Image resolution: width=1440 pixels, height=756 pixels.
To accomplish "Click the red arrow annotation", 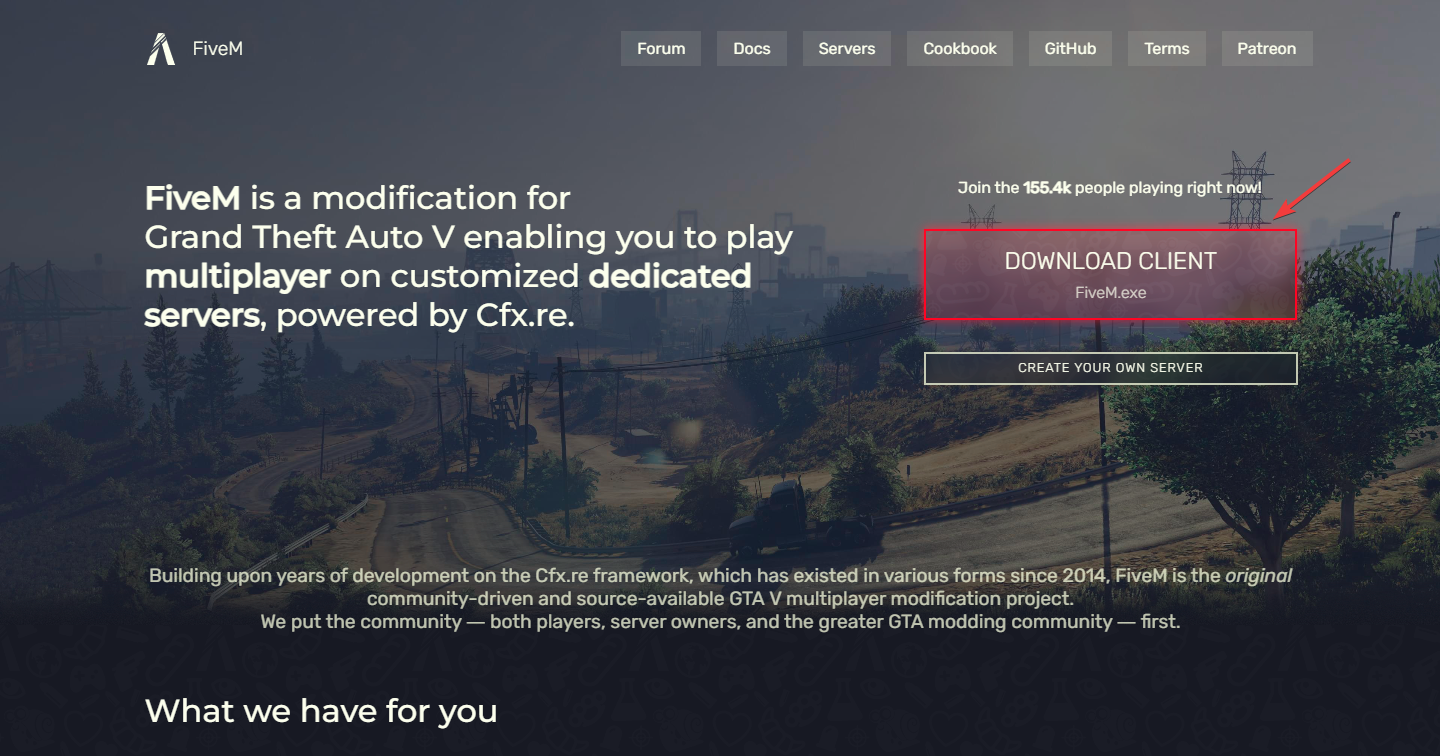I will 1312,189.
